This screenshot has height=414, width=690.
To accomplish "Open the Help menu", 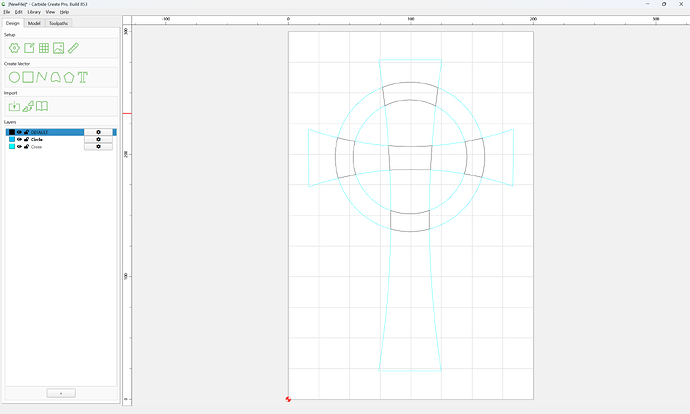I will (64, 12).
